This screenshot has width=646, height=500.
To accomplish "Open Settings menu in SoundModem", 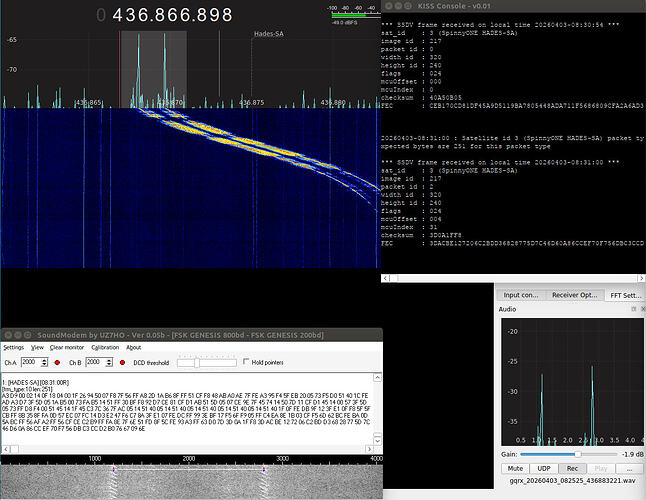I will click(14, 348).
